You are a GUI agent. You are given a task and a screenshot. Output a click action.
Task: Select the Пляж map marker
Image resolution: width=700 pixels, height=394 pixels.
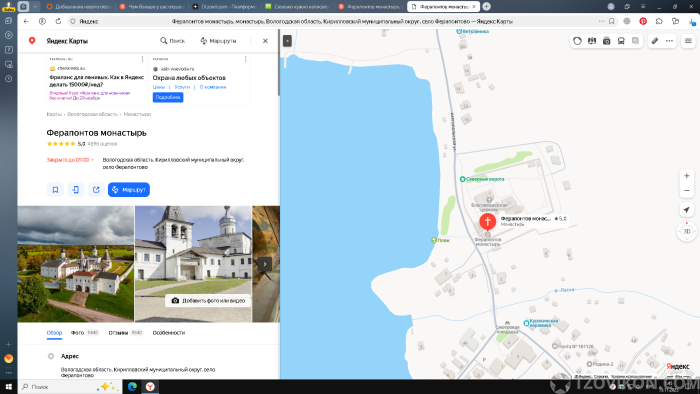[440, 240]
